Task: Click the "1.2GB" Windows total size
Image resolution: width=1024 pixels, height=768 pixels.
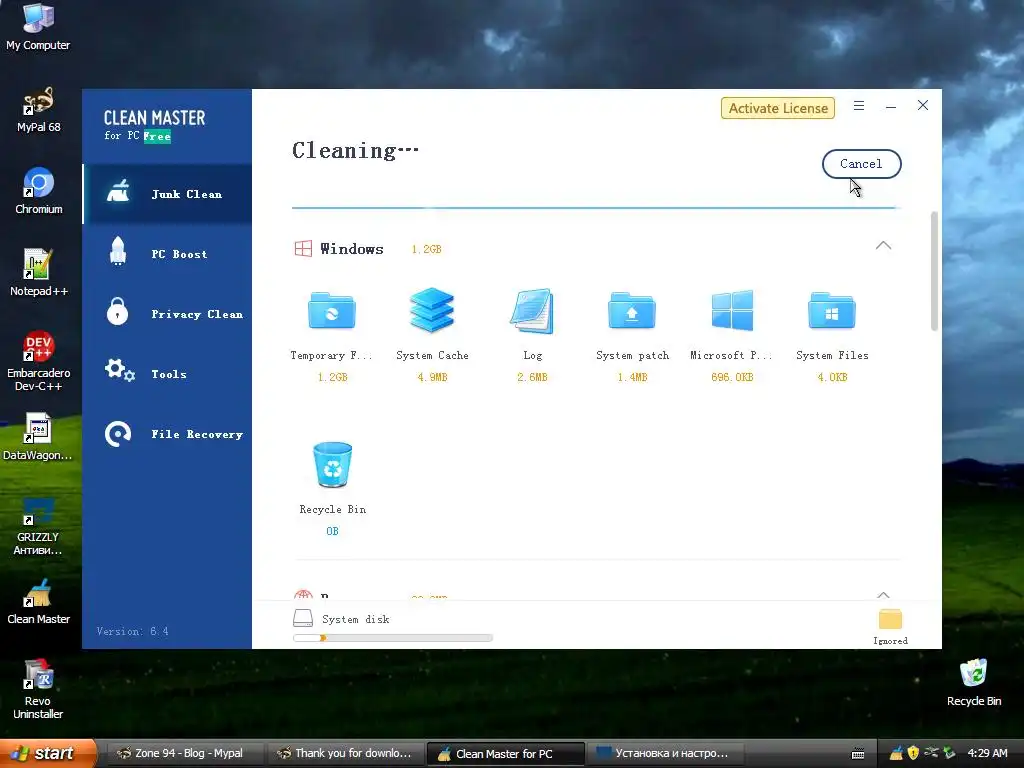Action: click(x=426, y=249)
